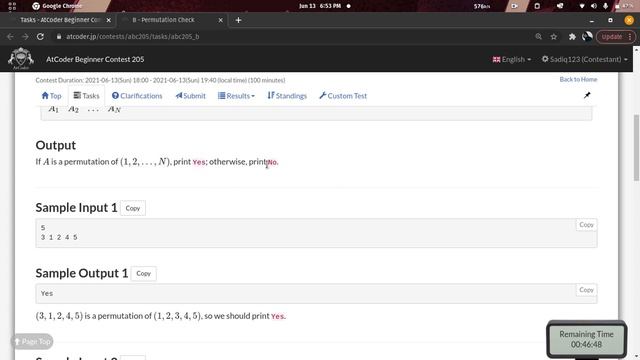640x360 pixels.
Task: Bookmark this page with the star icon
Action: (553, 37)
